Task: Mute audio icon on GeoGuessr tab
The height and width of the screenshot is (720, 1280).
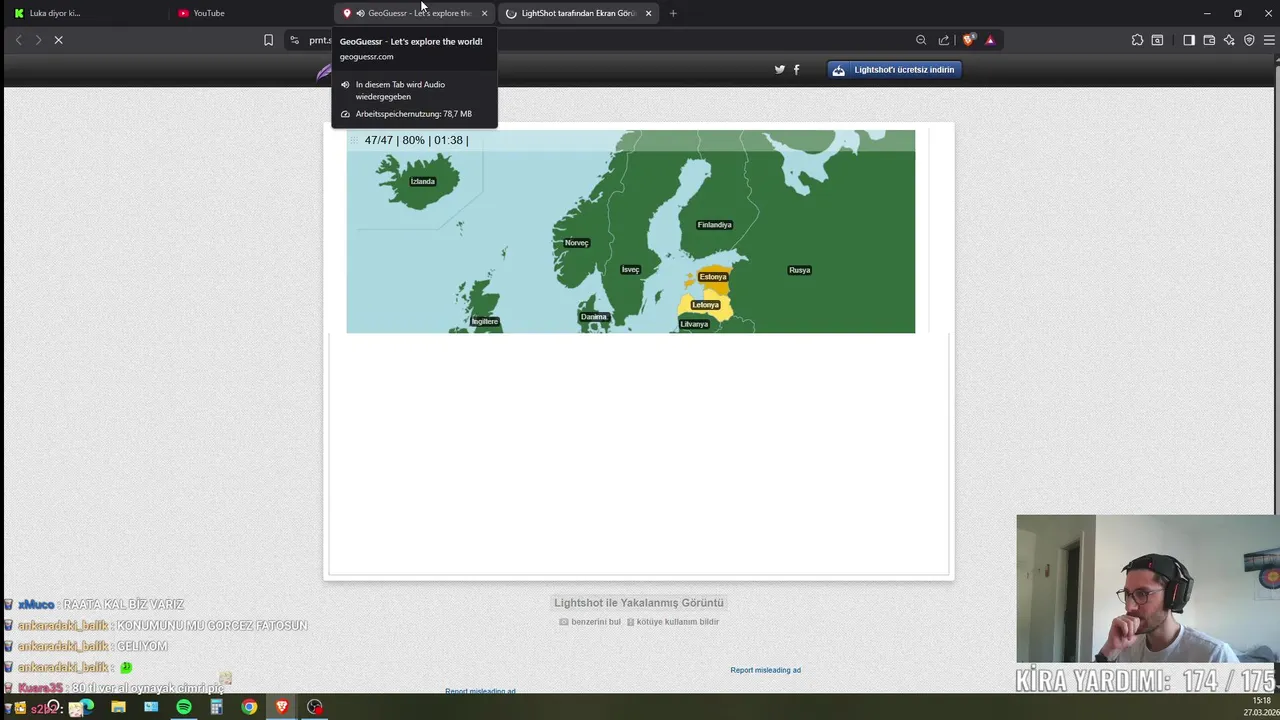Action: coord(360,13)
